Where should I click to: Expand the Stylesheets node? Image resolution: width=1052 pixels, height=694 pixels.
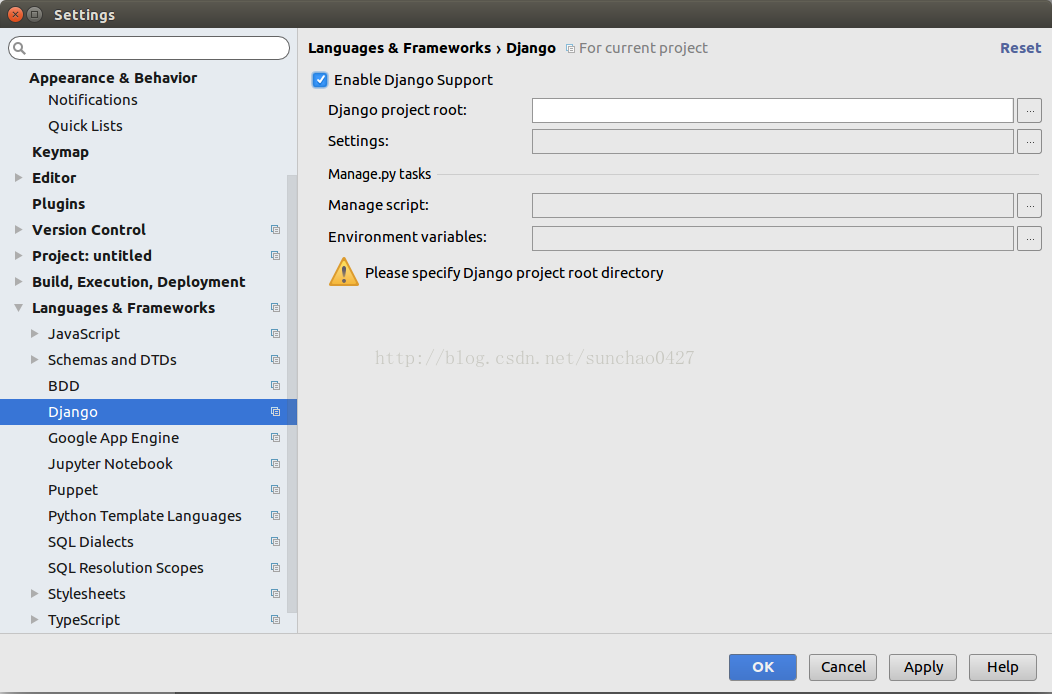coord(34,593)
